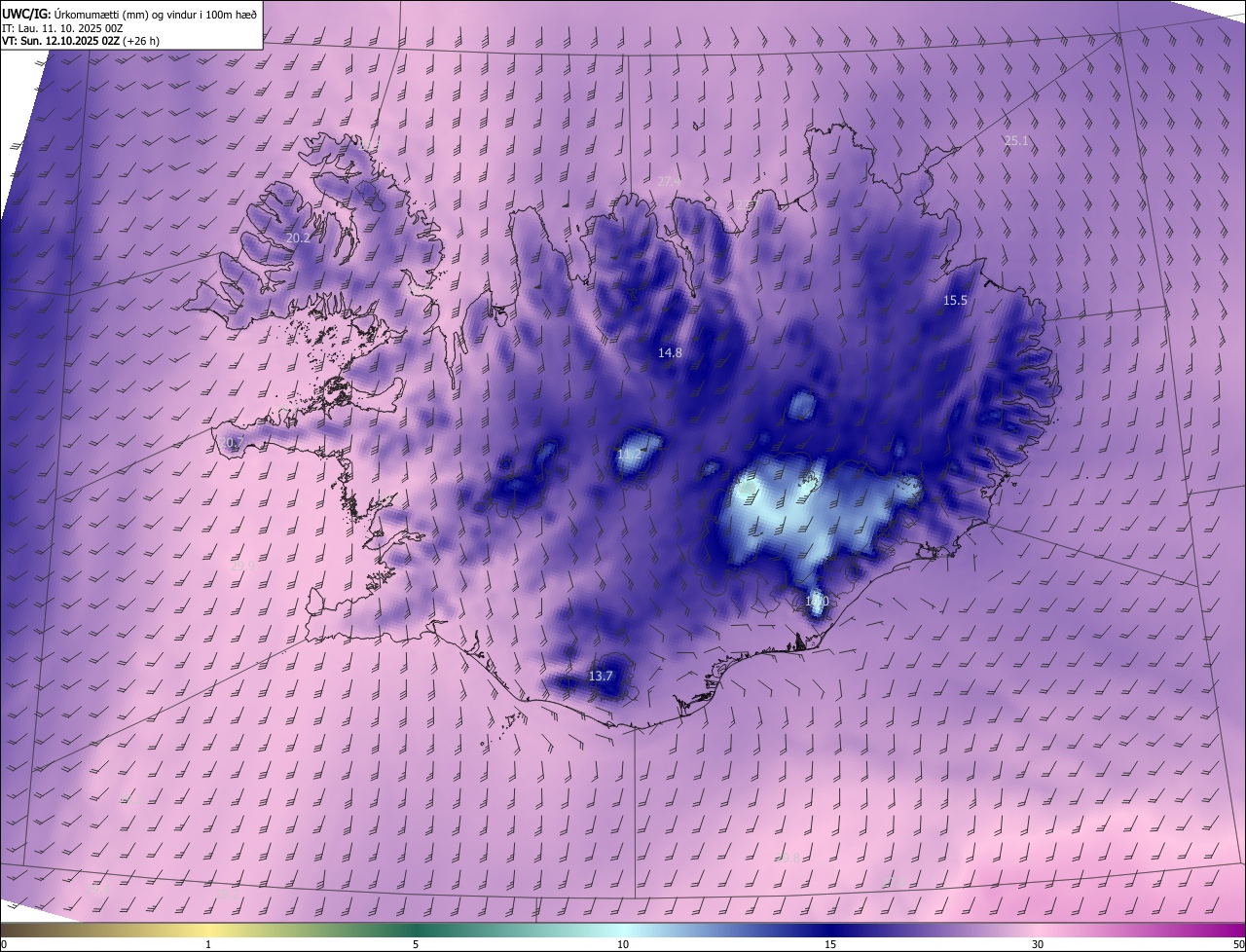Click the 20.7 value label on the peninsula
This screenshot has height=952, width=1246.
(x=232, y=443)
